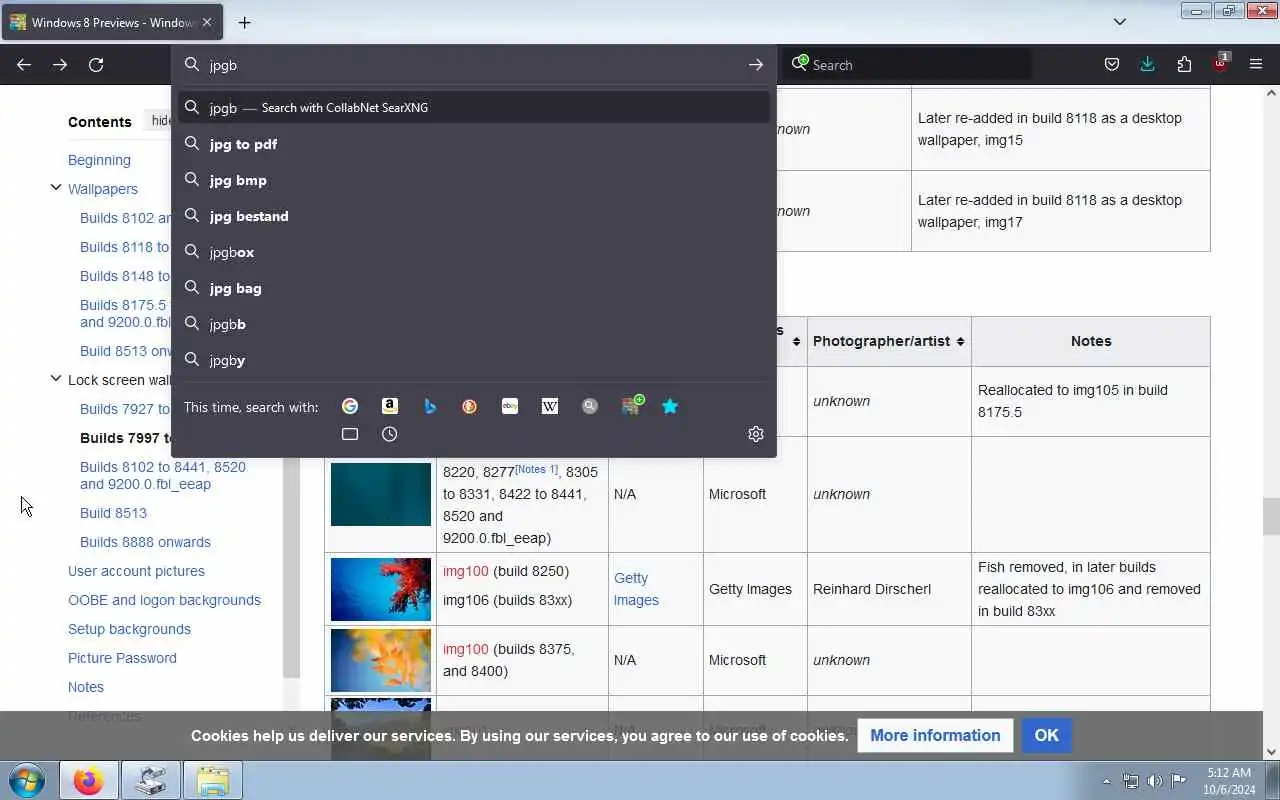Click the volume icon in the system tray
The width and height of the screenshot is (1280, 800).
coord(1154,781)
